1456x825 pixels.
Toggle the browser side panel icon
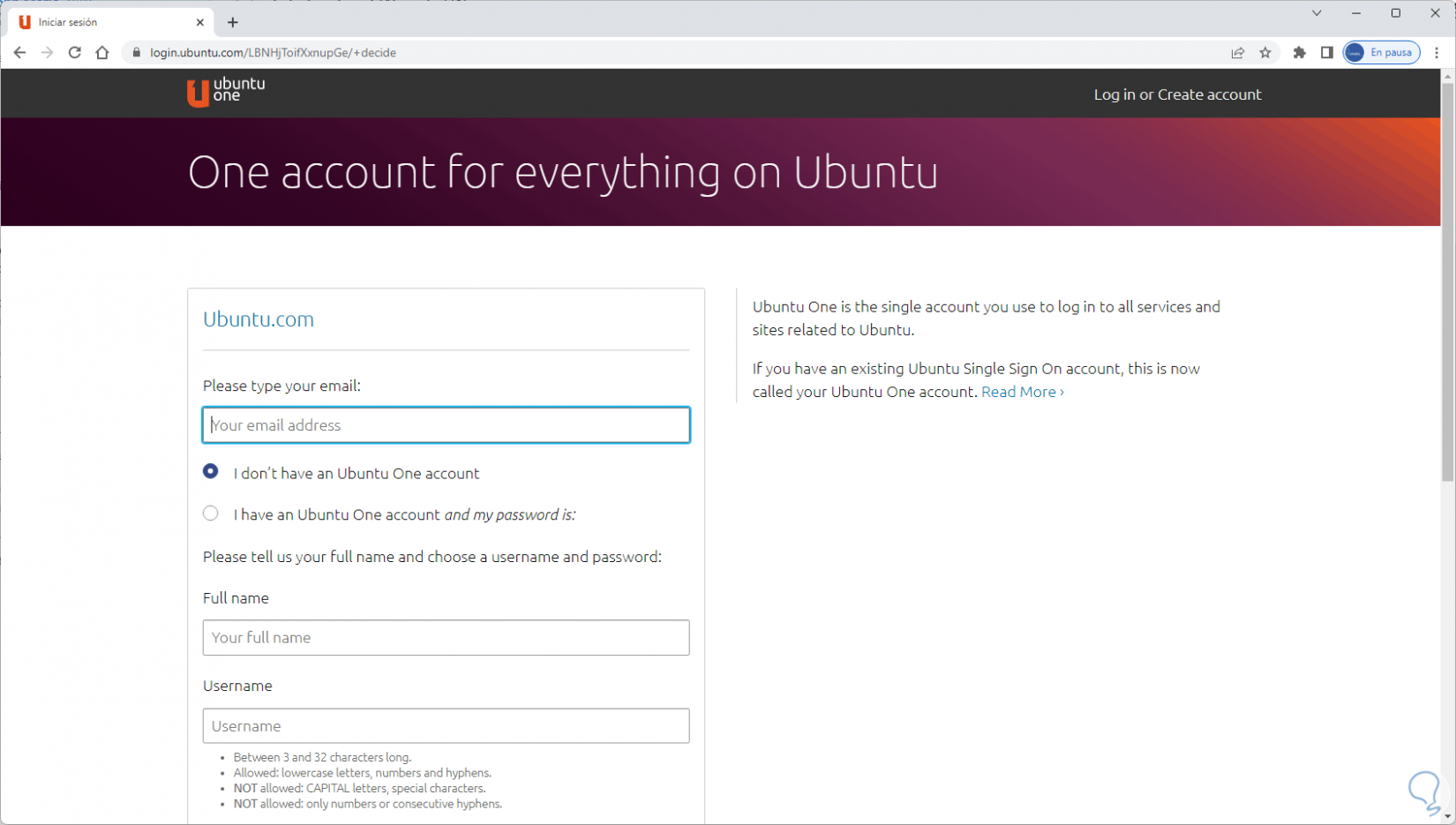[1326, 53]
